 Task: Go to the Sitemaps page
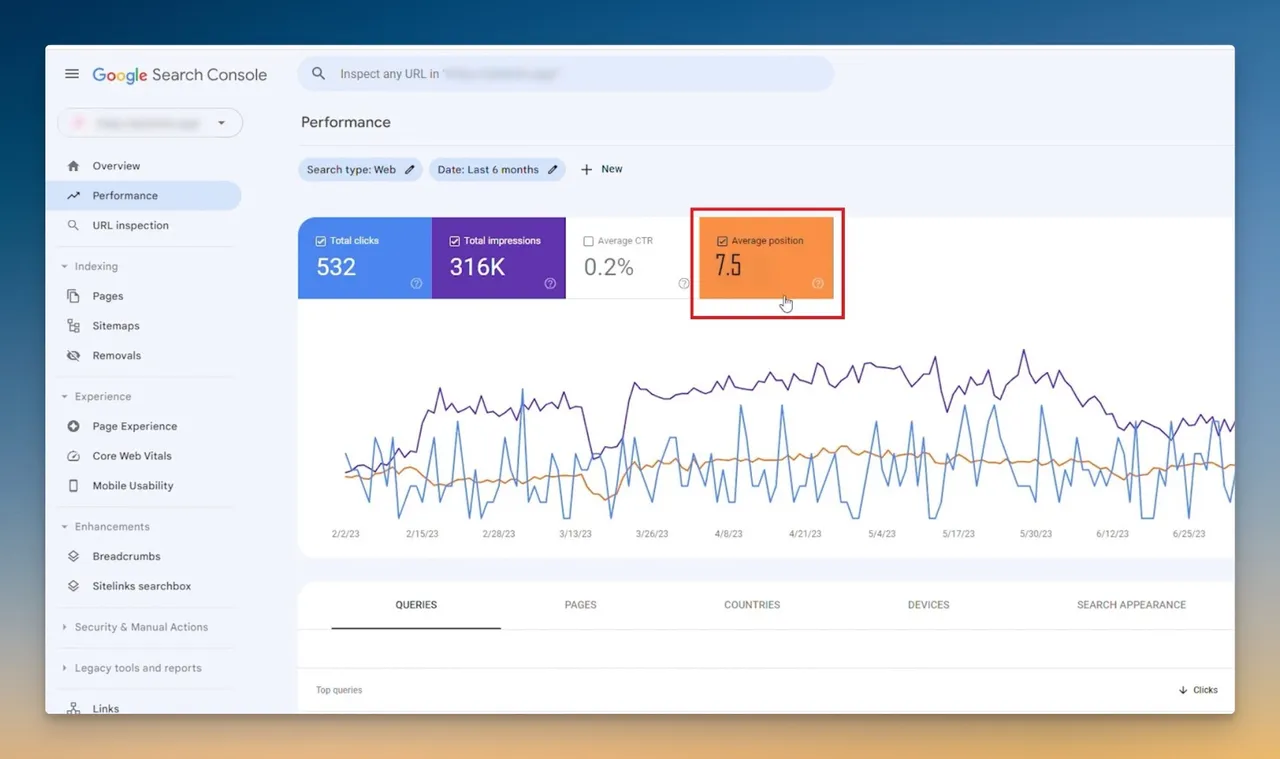point(116,326)
